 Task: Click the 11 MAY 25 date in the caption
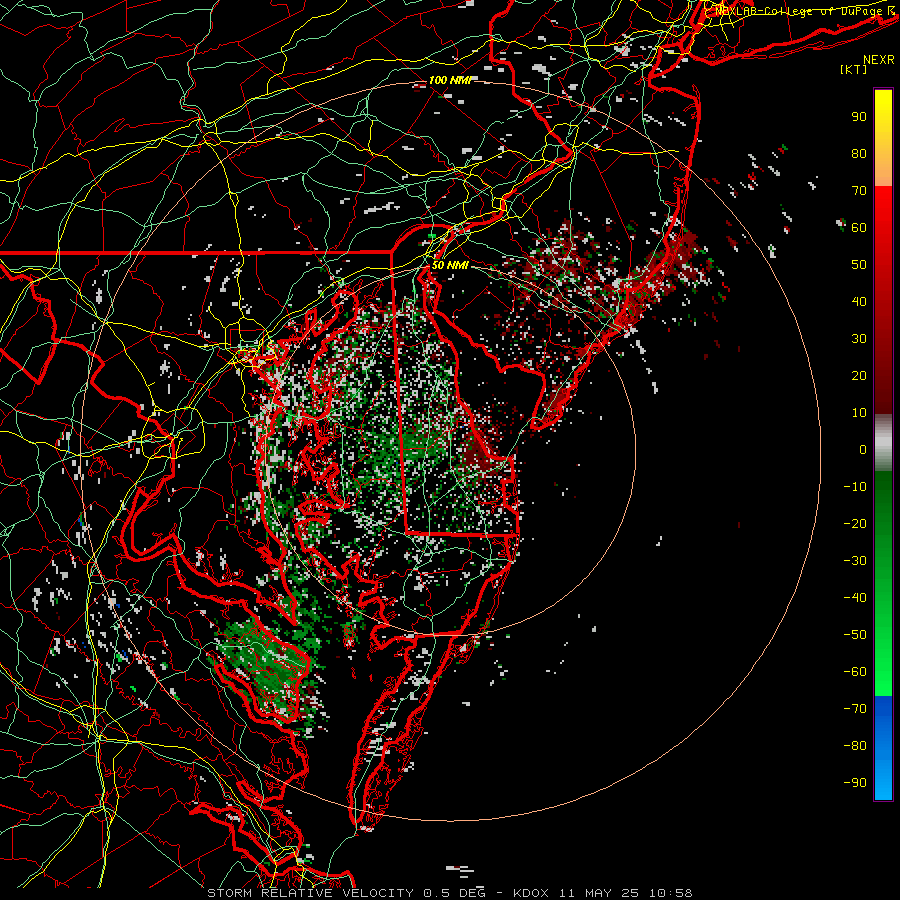(599, 893)
